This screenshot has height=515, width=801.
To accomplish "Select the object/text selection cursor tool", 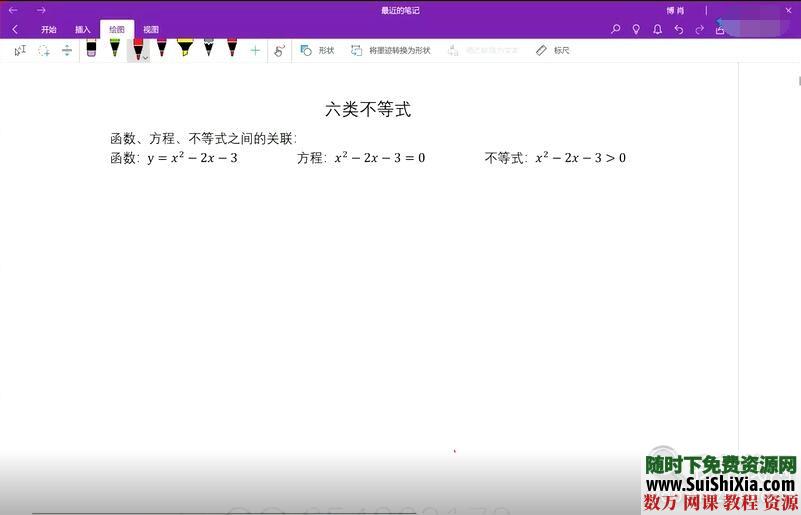I will [20, 50].
